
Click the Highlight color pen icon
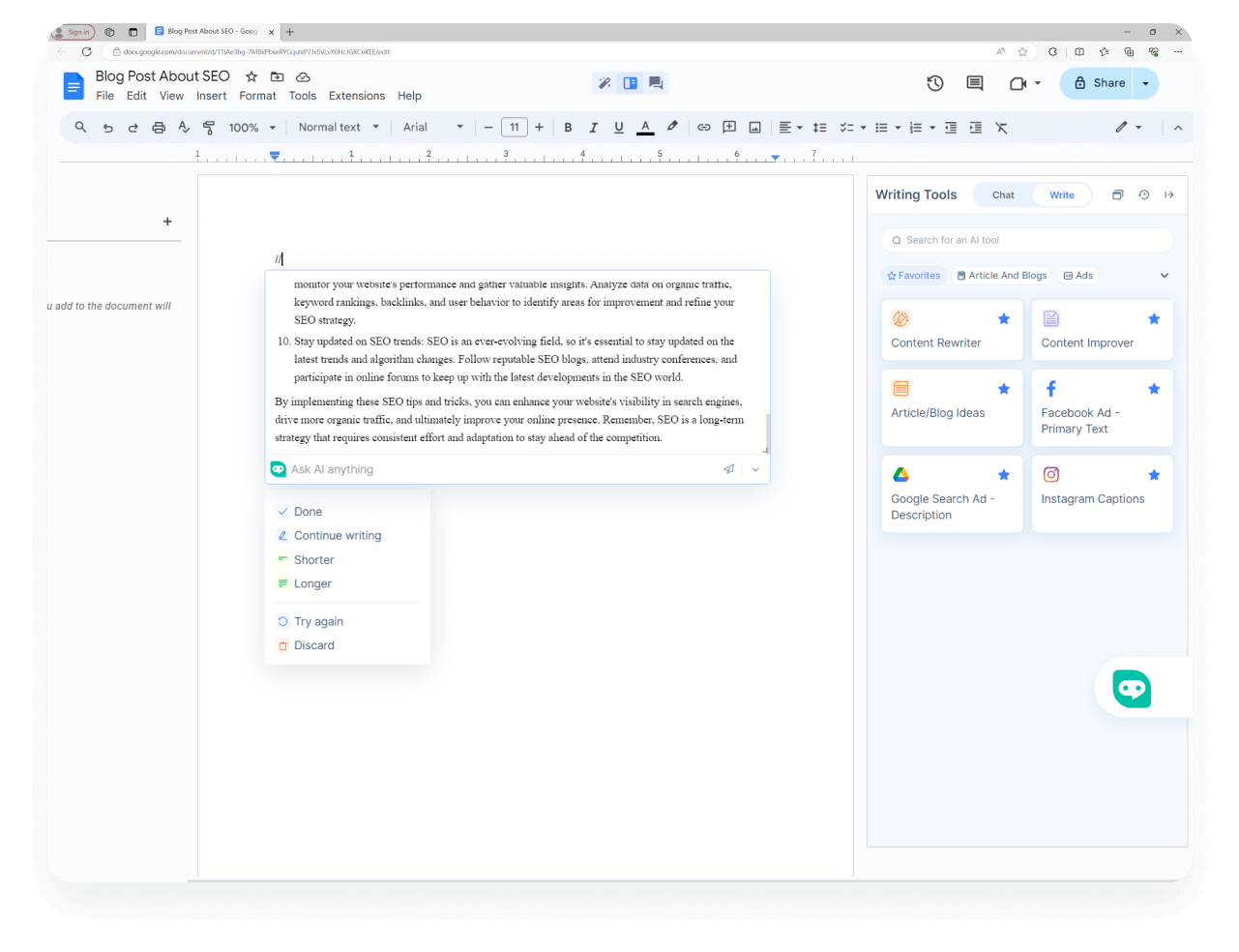[x=672, y=127]
